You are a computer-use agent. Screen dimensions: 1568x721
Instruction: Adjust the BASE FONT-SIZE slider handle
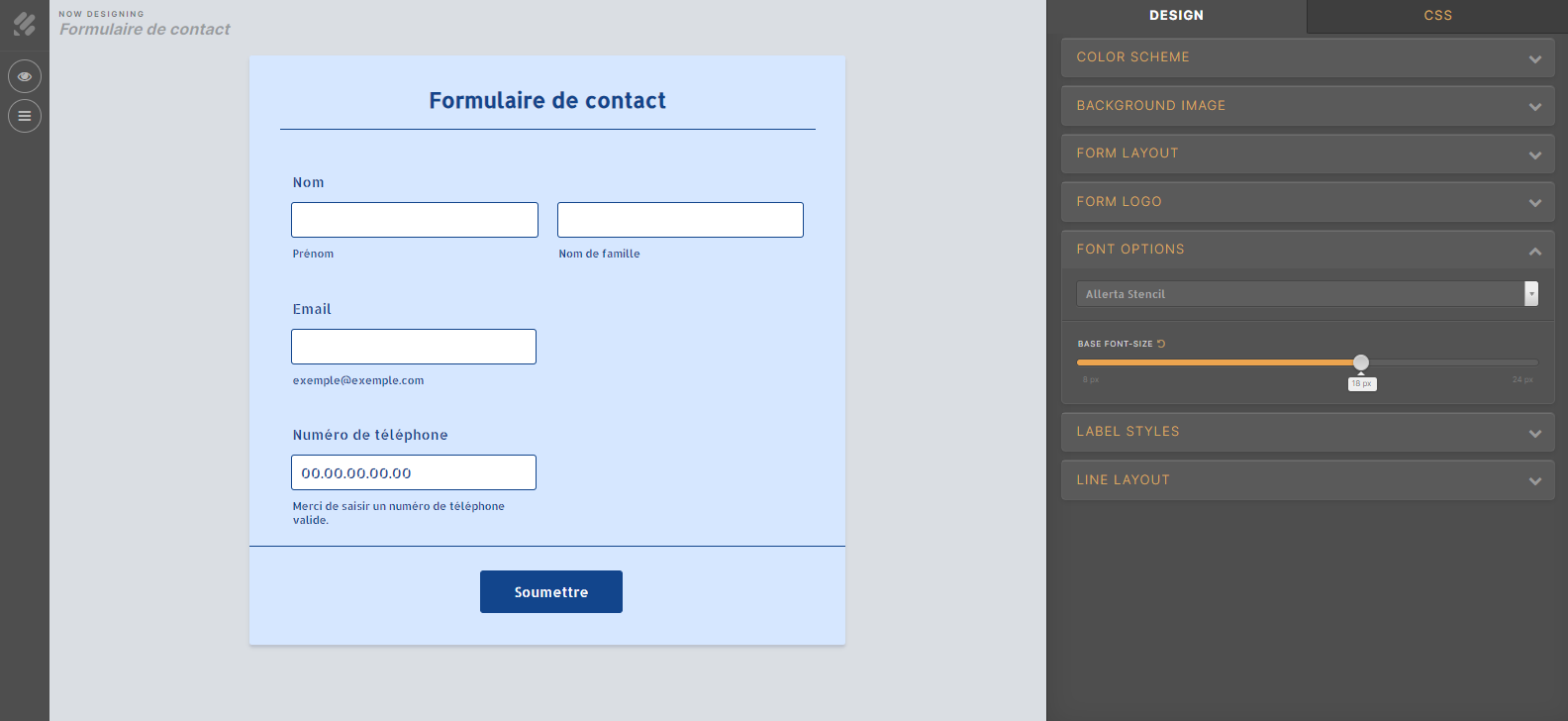(1362, 363)
